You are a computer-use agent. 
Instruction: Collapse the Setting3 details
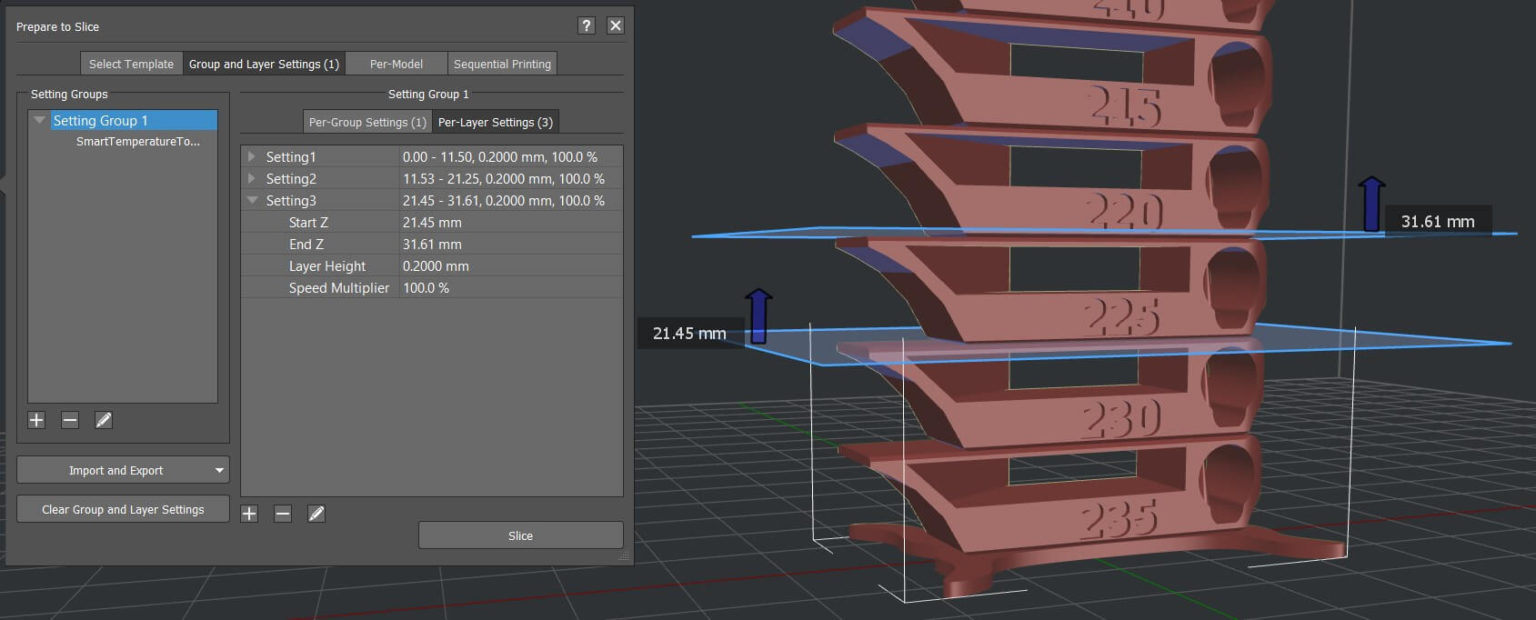coord(253,200)
